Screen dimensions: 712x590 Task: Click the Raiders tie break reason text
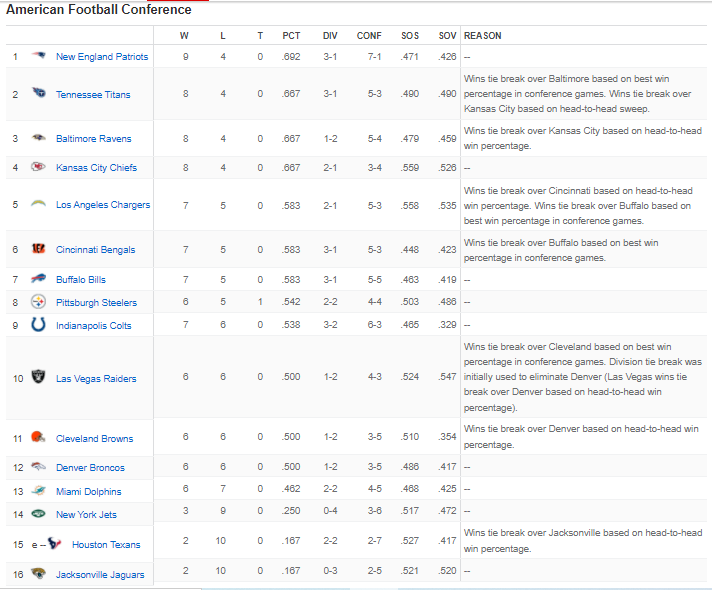pos(583,377)
